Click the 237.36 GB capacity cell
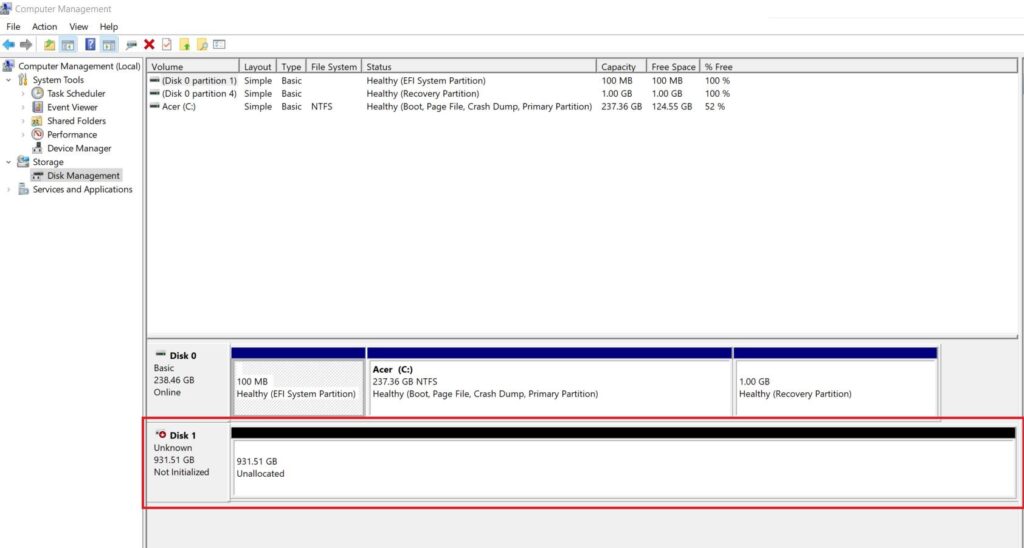This screenshot has width=1024, height=548. pyautogui.click(x=621, y=106)
